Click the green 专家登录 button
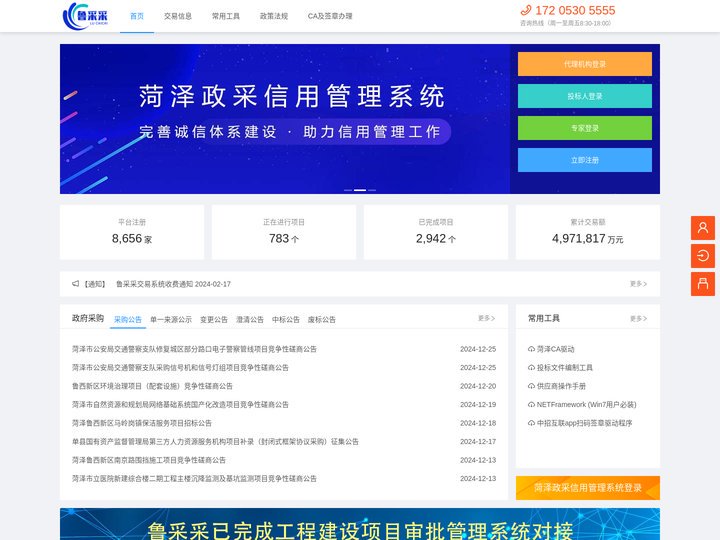The image size is (720, 540). coord(585,128)
